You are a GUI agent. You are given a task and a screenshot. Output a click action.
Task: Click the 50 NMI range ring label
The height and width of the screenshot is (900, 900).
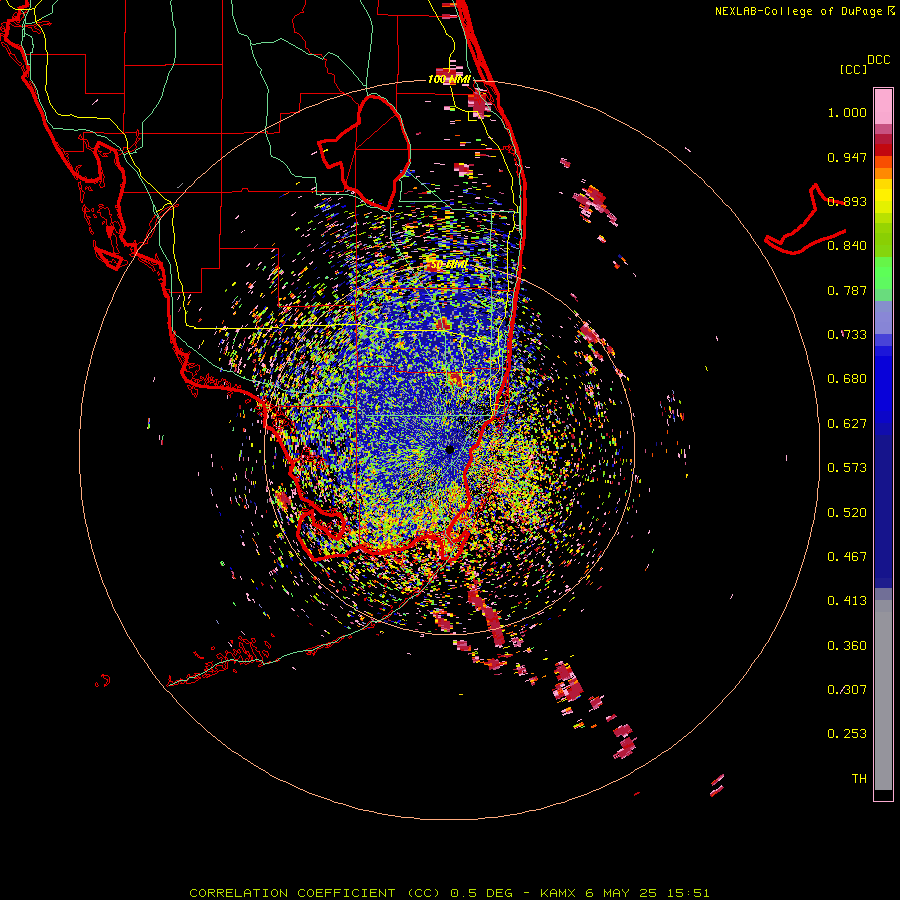(x=448, y=265)
